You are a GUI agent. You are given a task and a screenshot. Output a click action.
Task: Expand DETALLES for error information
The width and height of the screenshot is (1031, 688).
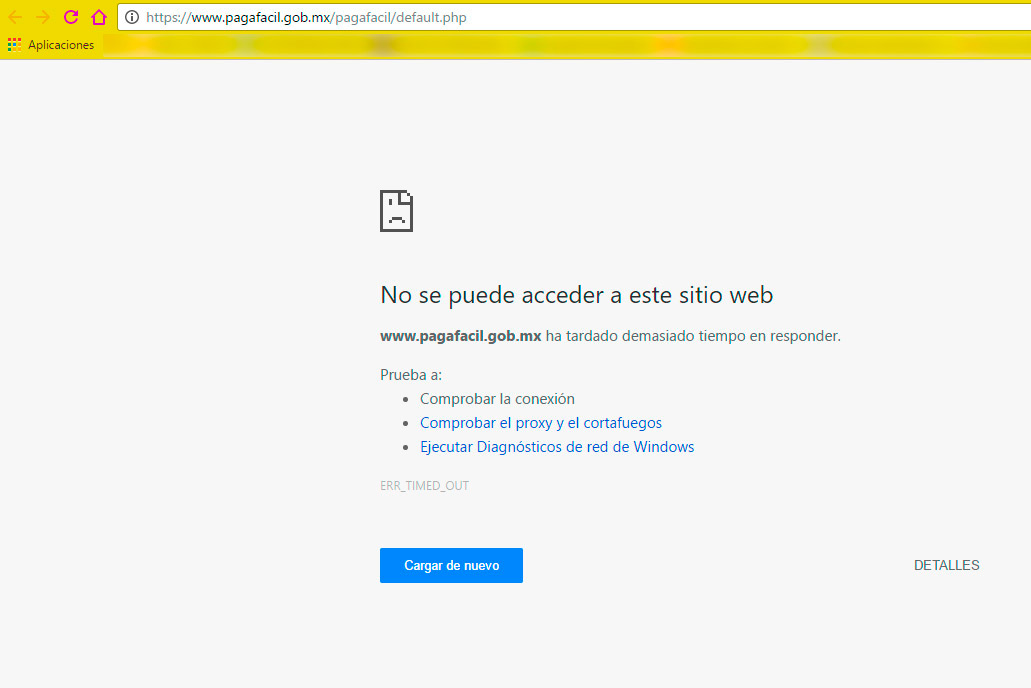point(946,565)
